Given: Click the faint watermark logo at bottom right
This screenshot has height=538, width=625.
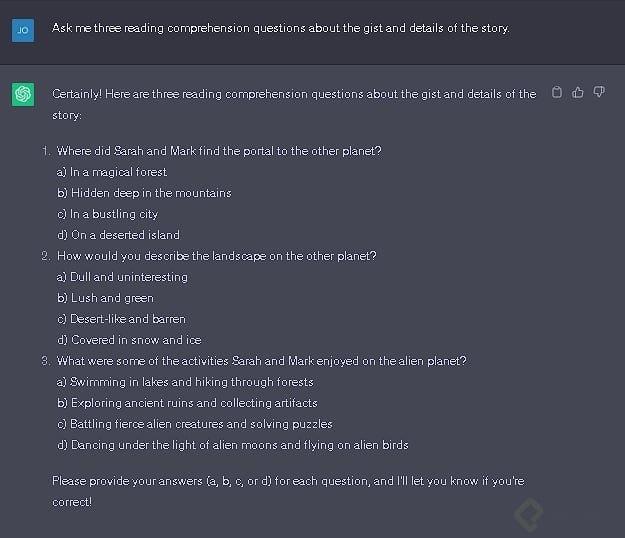Looking at the screenshot, I should [528, 515].
